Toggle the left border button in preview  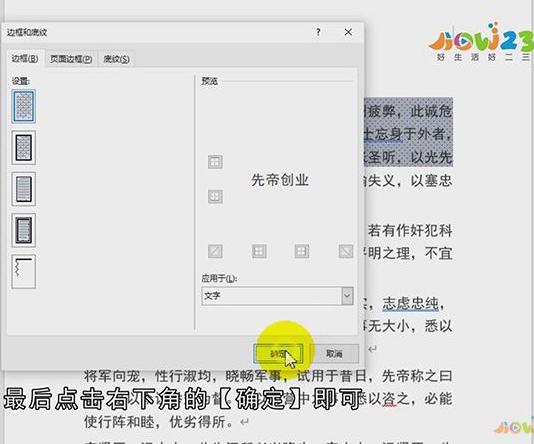(x=259, y=251)
